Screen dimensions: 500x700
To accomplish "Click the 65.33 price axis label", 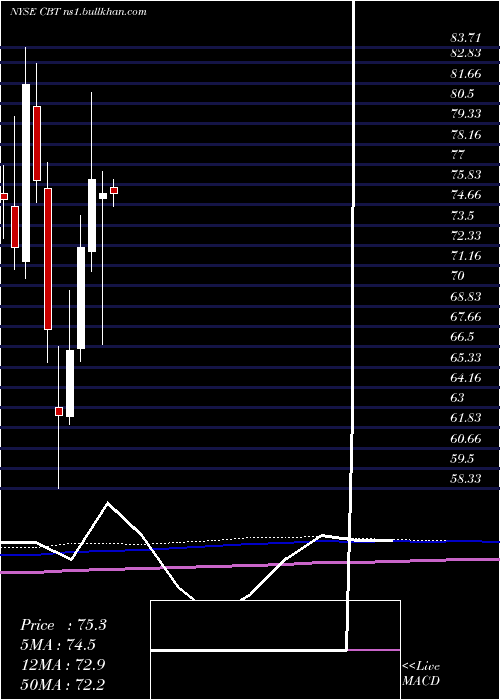I will [466, 357].
